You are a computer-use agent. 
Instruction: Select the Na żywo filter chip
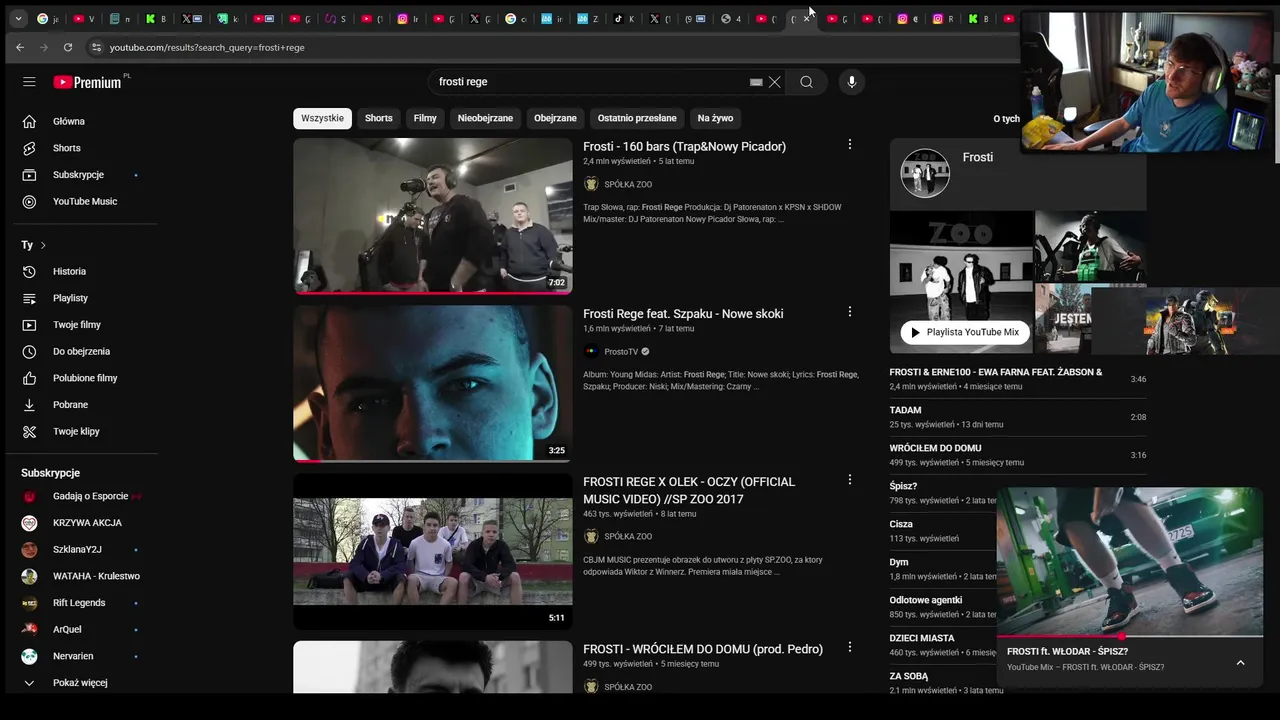point(715,118)
